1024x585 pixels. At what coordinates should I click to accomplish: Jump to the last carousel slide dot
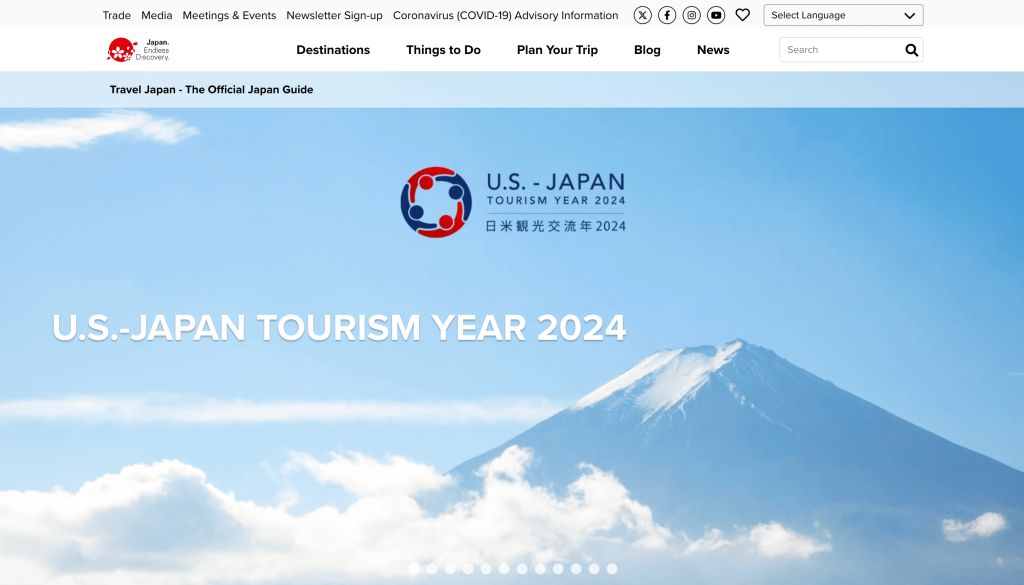(x=612, y=569)
